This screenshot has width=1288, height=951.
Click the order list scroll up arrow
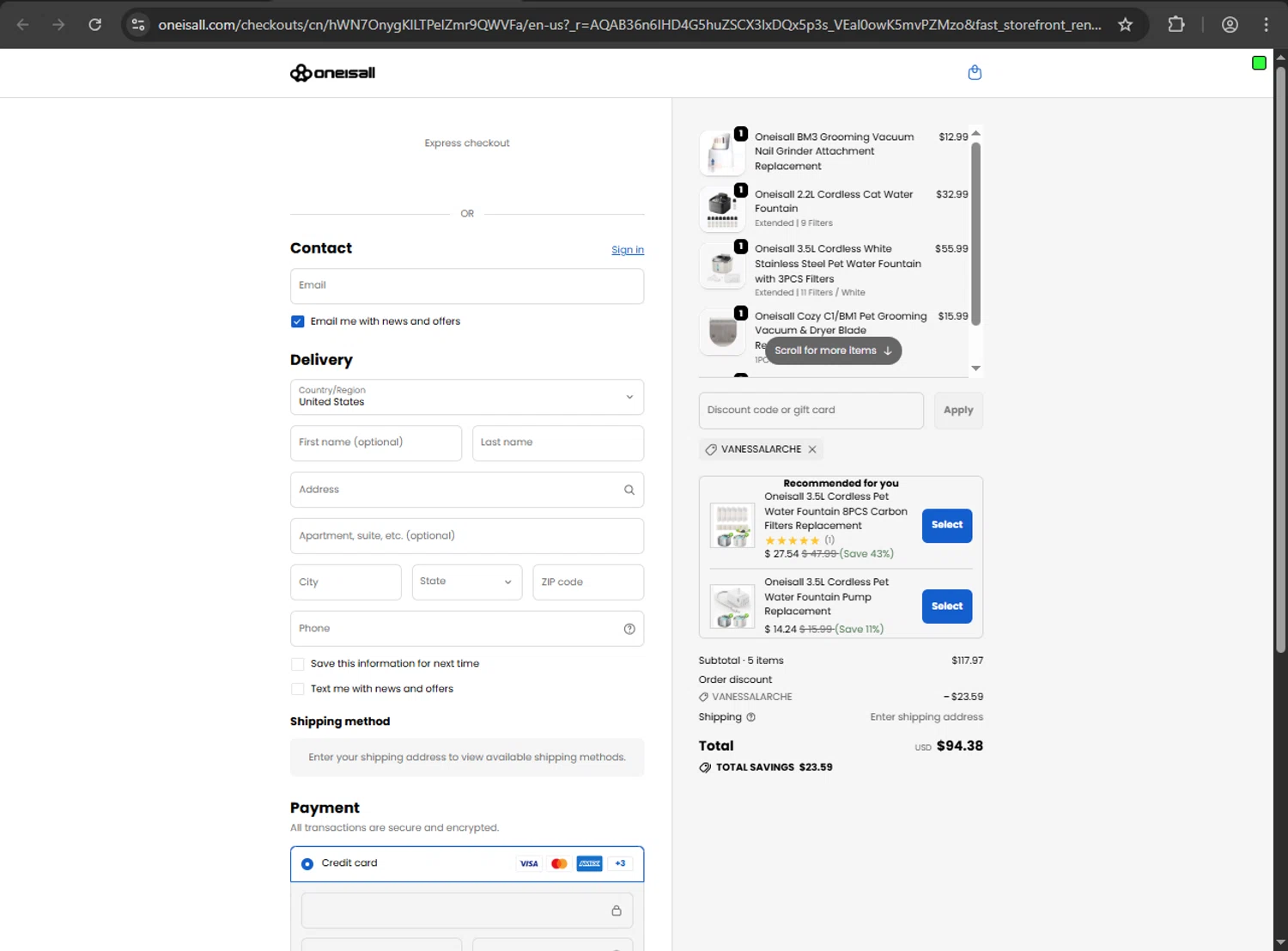click(975, 134)
